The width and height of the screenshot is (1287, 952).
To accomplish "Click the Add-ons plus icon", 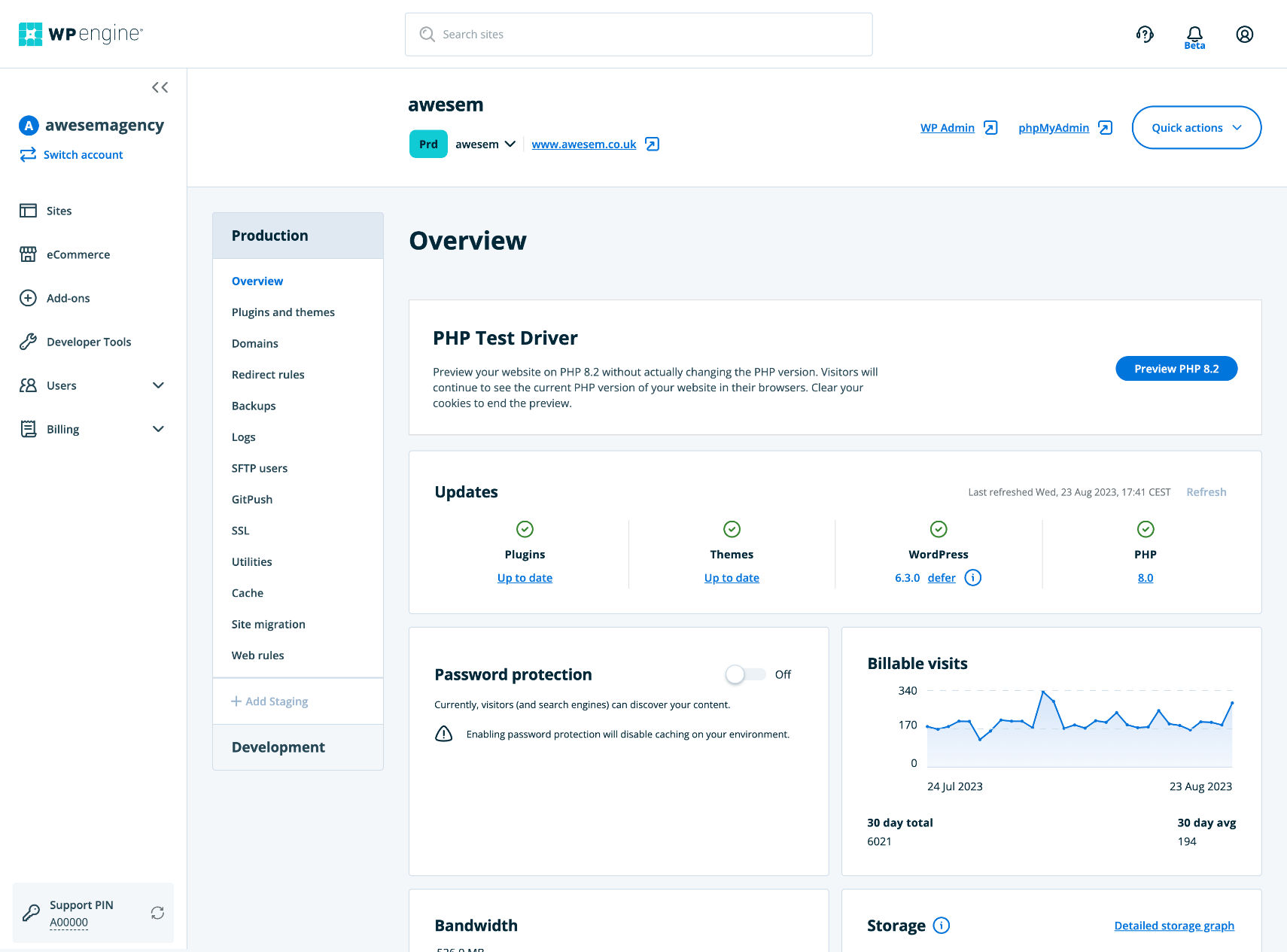I will (x=28, y=298).
